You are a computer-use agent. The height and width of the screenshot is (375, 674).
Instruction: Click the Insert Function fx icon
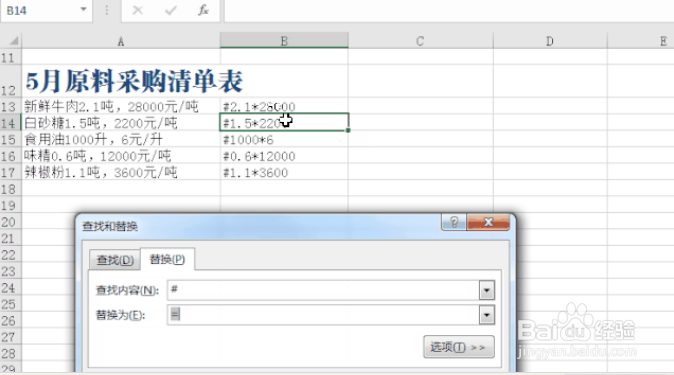pos(203,10)
